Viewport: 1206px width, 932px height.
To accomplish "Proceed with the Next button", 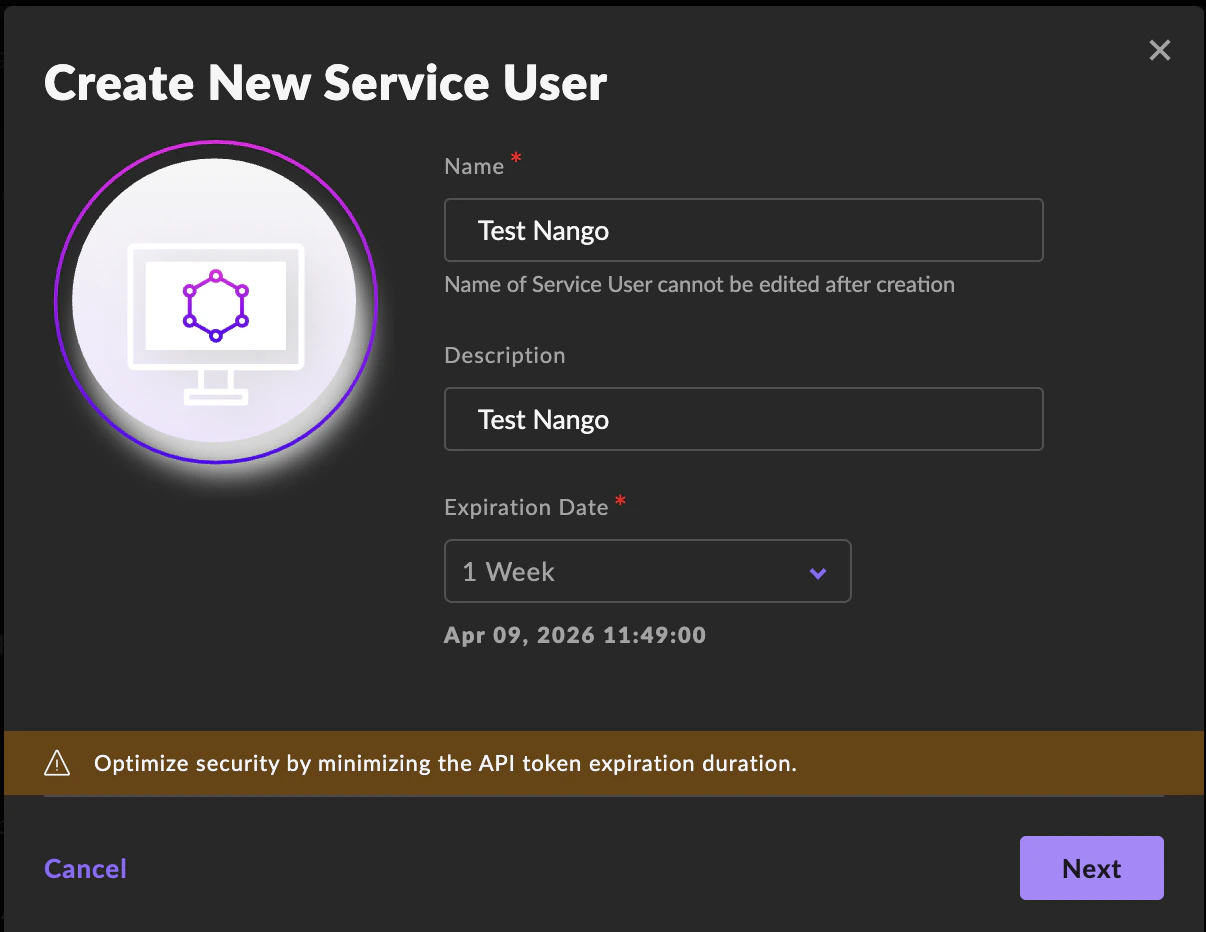I will click(x=1092, y=868).
